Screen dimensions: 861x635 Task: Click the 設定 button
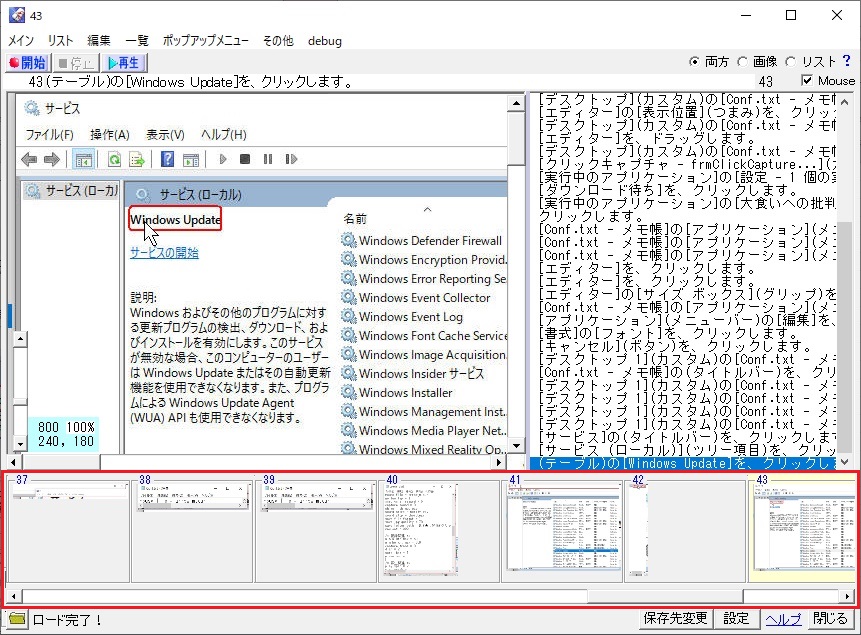736,619
